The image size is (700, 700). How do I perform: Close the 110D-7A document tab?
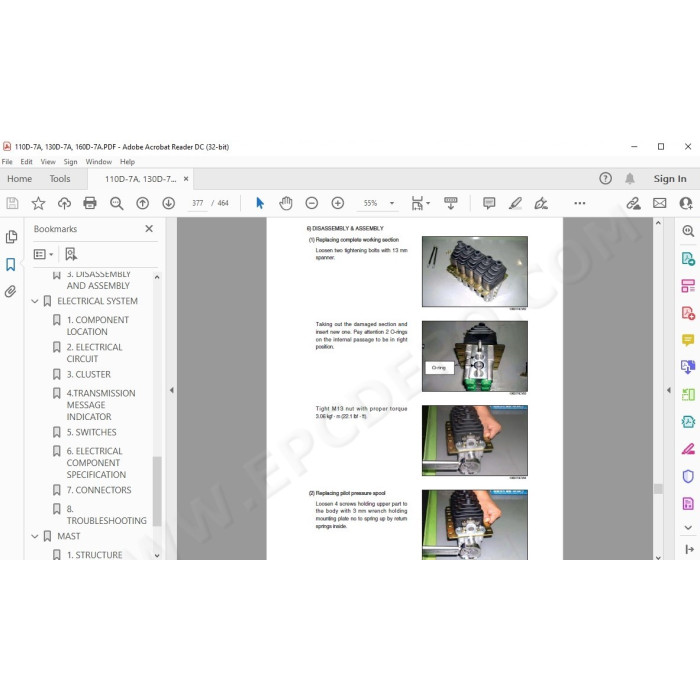[186, 179]
